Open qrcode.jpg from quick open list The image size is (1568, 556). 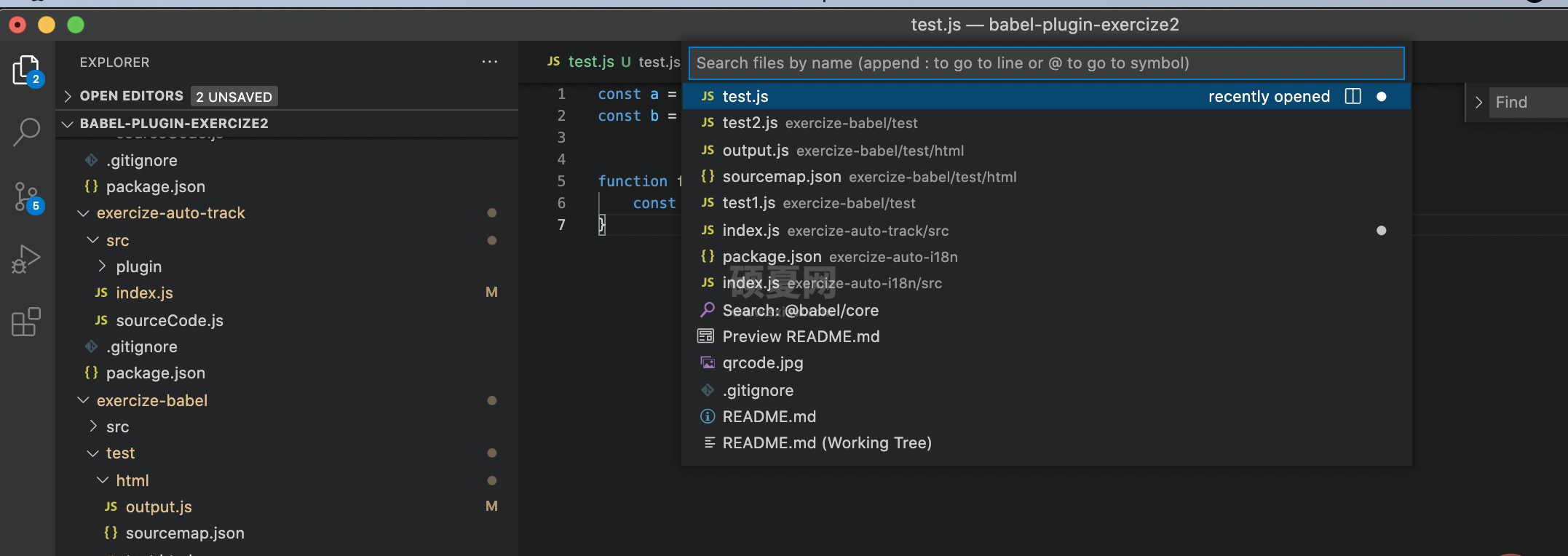click(x=1046, y=362)
